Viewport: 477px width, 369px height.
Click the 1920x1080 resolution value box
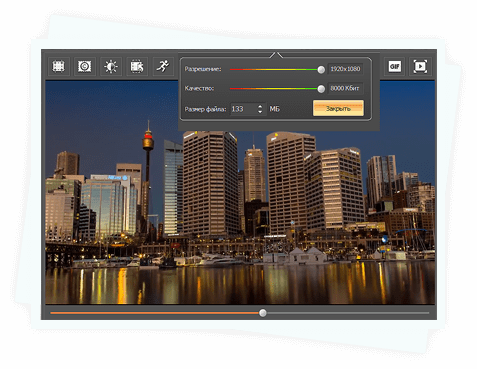345,69
